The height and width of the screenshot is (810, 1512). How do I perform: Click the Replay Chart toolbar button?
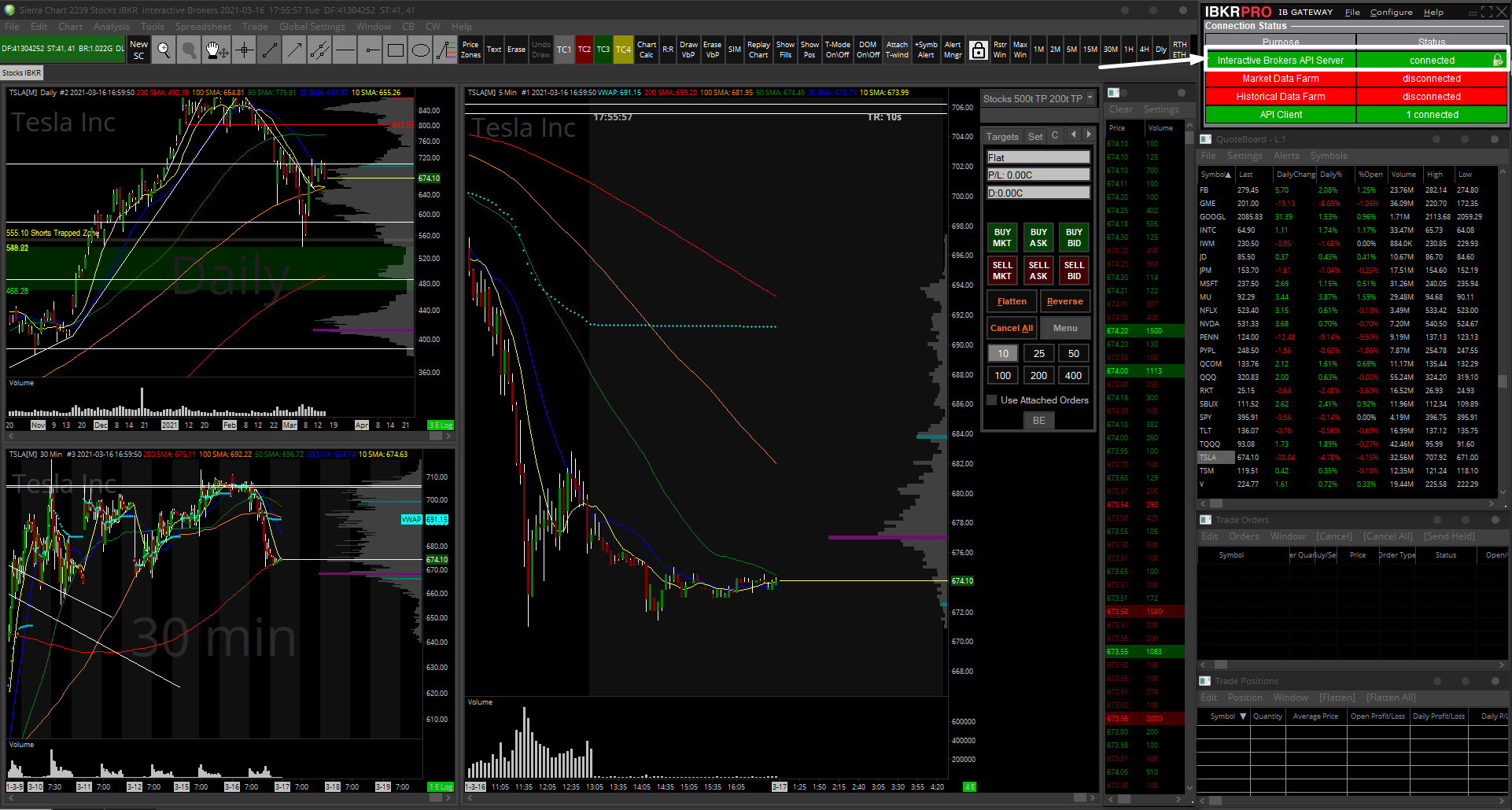[x=758, y=50]
